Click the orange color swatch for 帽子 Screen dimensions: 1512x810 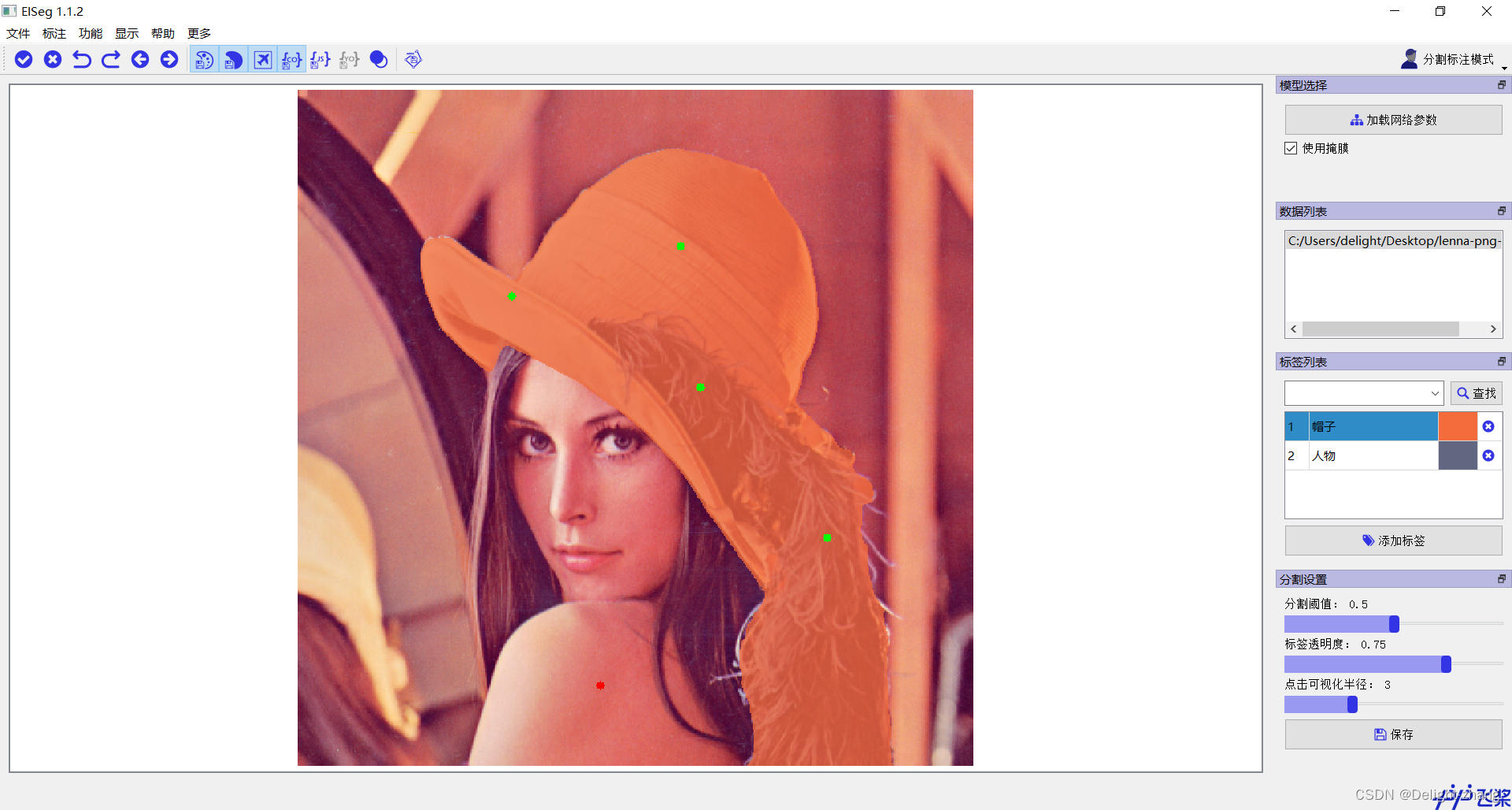[1457, 426]
